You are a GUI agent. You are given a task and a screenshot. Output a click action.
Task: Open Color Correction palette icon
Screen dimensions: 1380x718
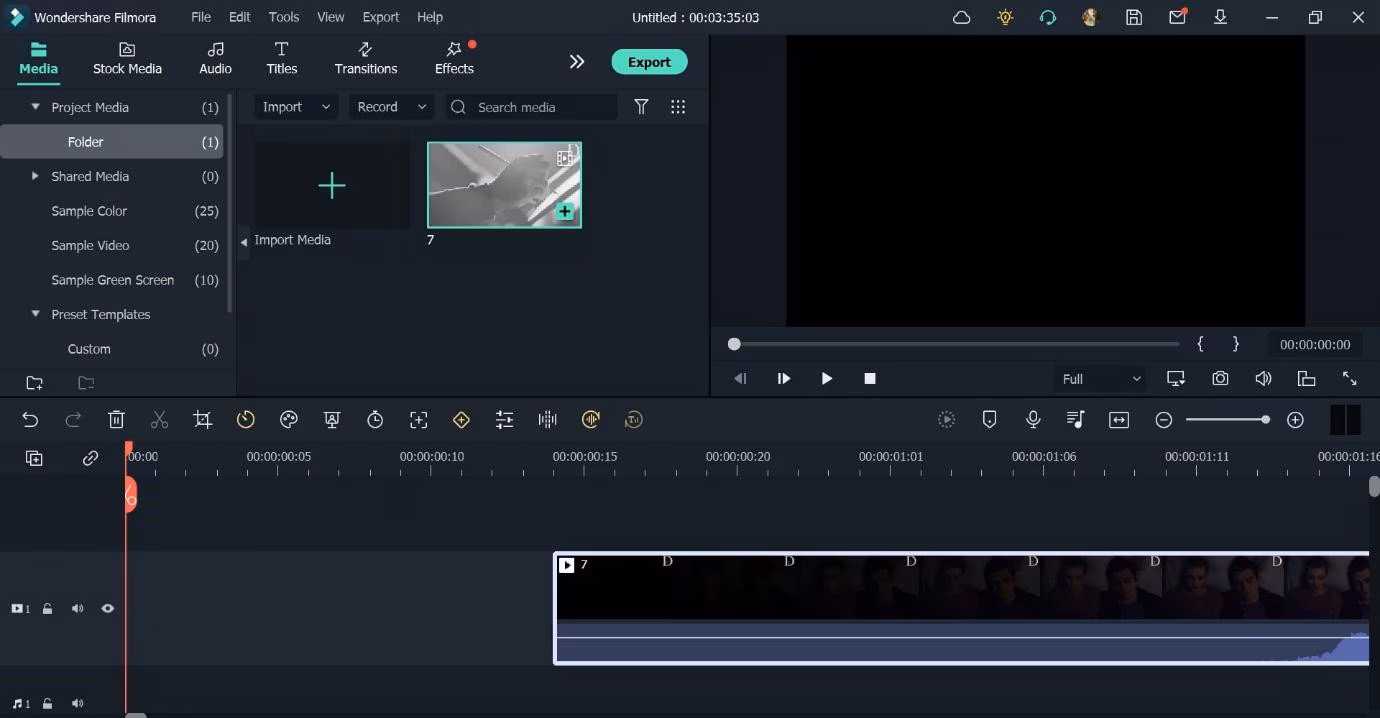click(289, 420)
